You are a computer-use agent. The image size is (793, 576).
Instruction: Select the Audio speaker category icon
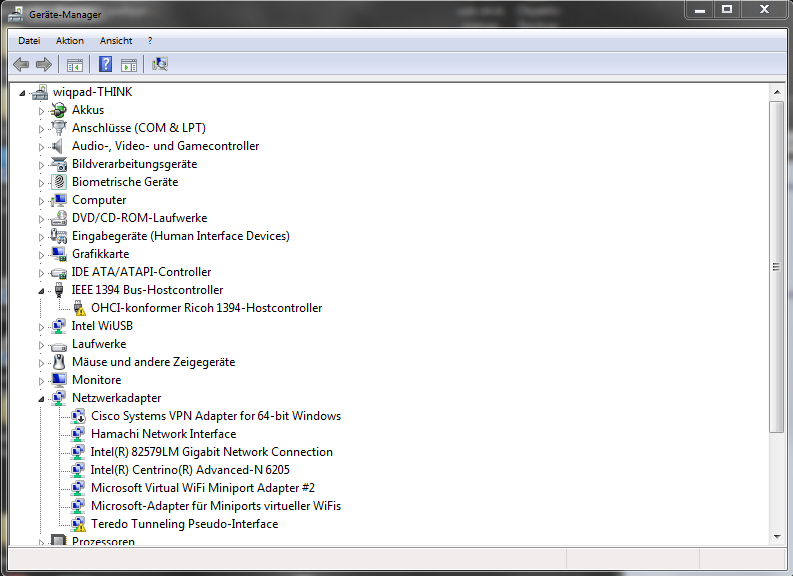(x=59, y=146)
